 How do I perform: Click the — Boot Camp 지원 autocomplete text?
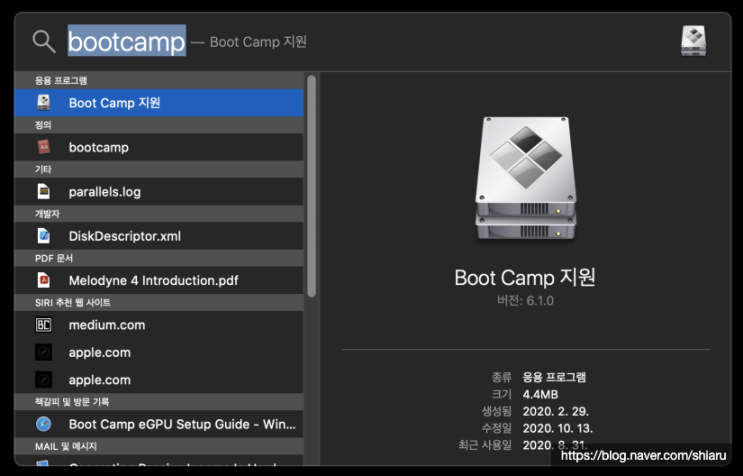(249, 42)
